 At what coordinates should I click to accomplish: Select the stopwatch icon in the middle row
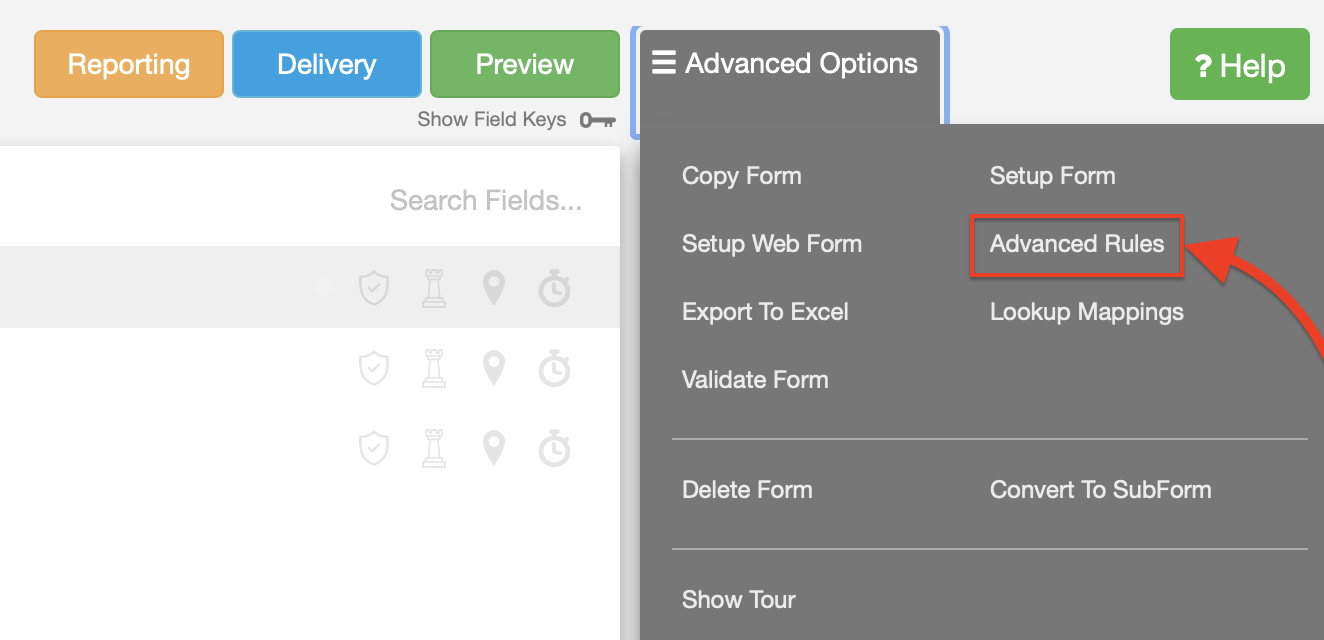tap(554, 369)
